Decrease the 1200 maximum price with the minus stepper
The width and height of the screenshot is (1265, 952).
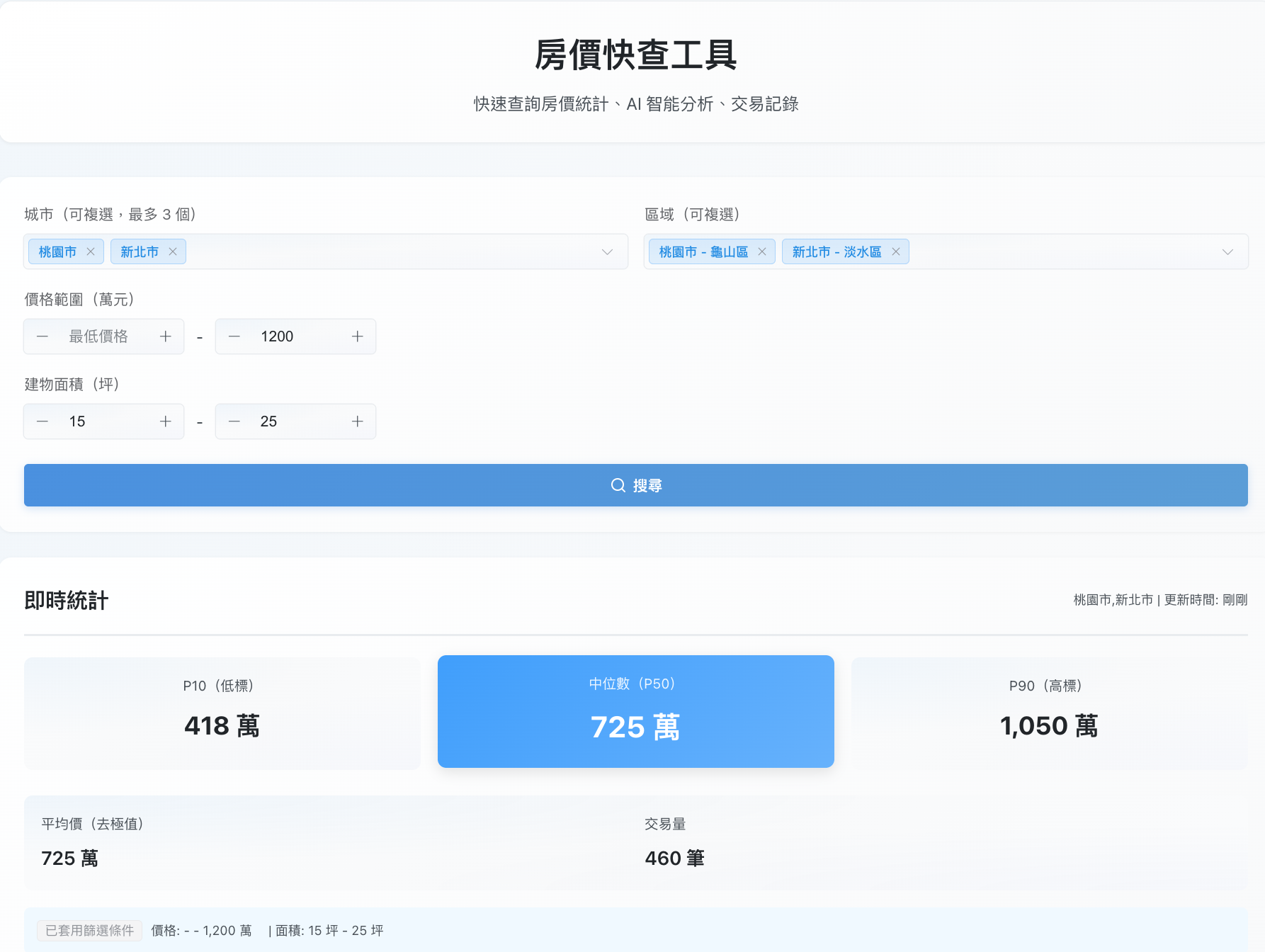click(x=234, y=336)
